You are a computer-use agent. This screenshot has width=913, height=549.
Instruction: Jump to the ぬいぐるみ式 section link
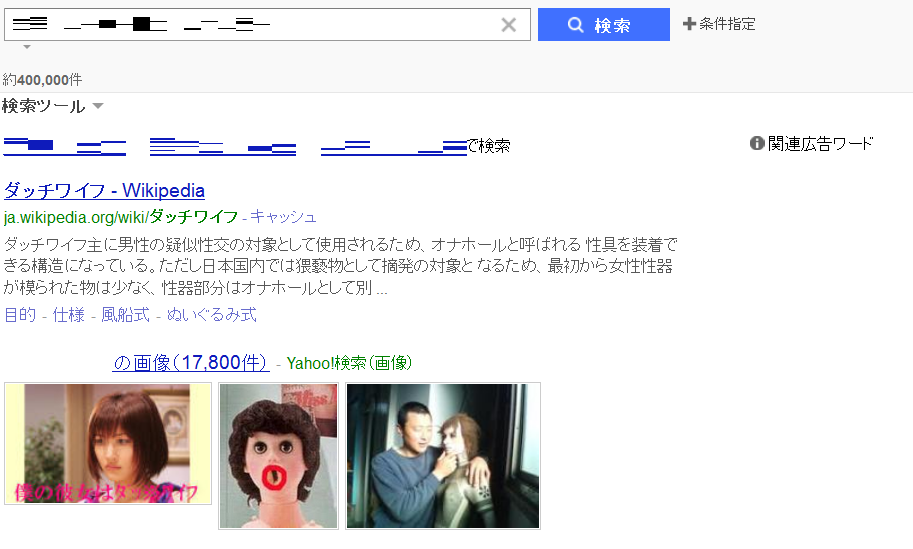point(211,315)
